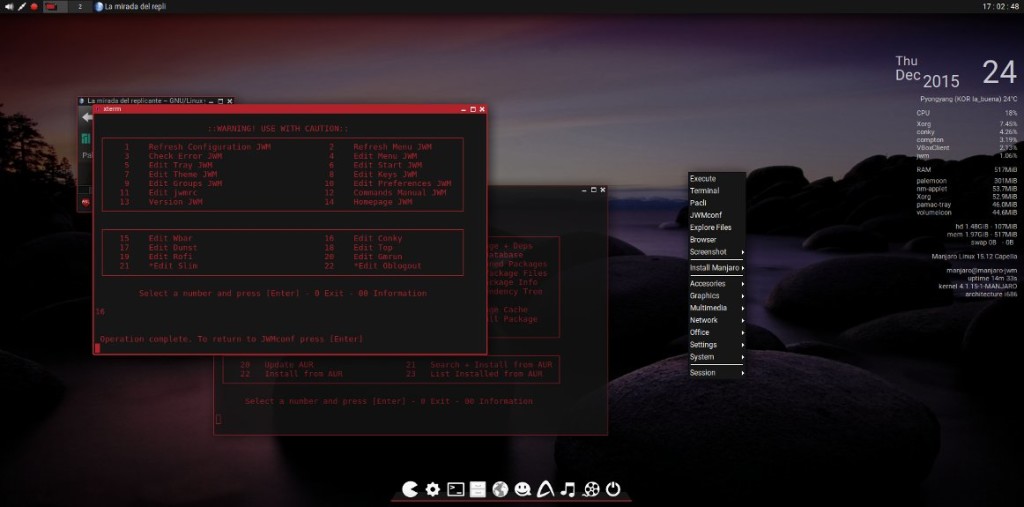Viewport: 1024px width, 507px height.
Task: Click the power button in the dock
Action: (613, 489)
